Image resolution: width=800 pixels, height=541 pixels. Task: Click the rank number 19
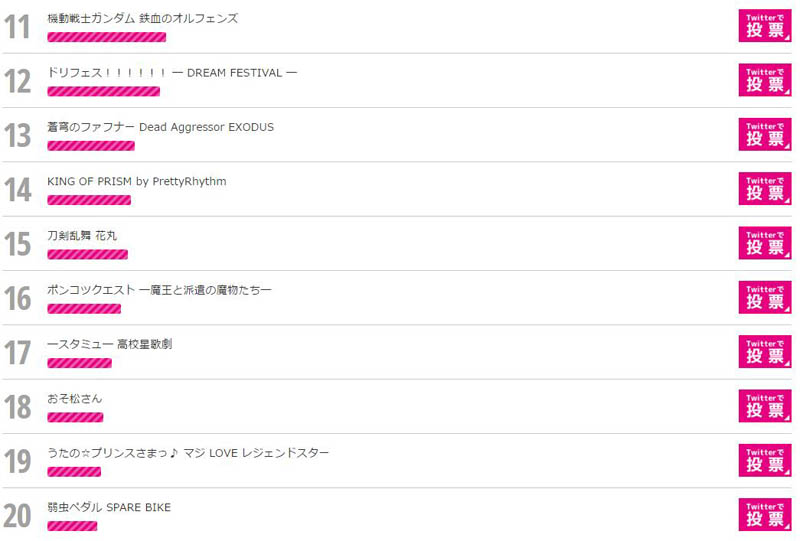[18, 461]
